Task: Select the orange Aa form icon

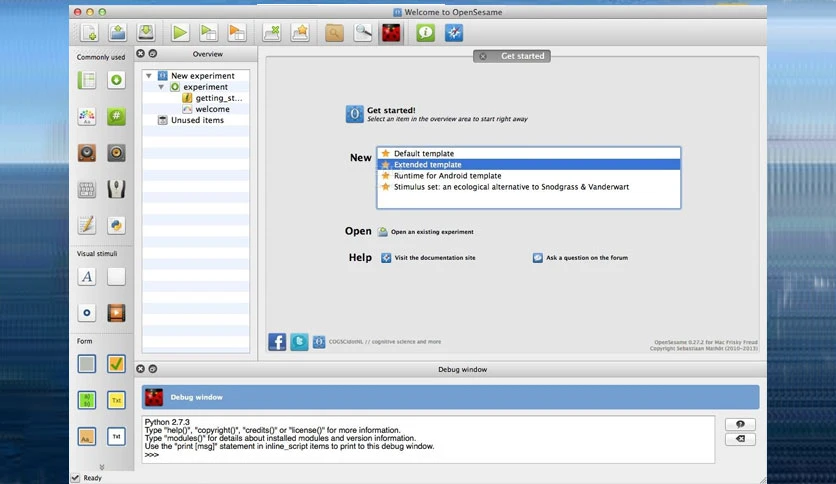Action: coord(87,437)
